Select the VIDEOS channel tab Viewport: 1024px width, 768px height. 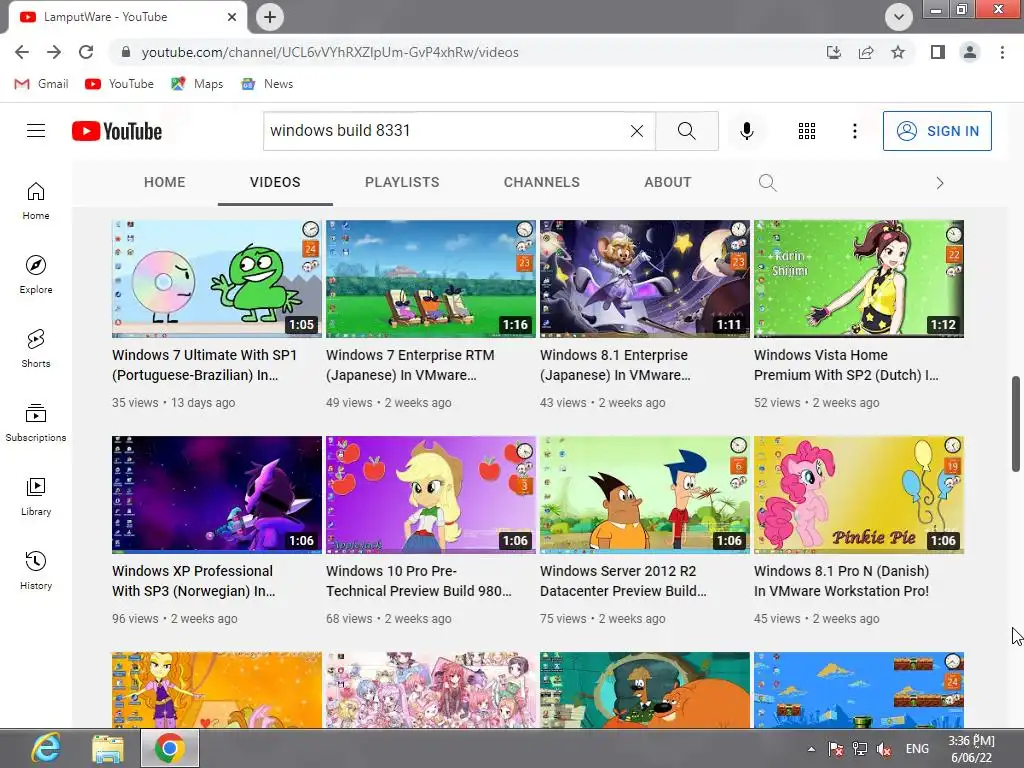pyautogui.click(x=275, y=182)
